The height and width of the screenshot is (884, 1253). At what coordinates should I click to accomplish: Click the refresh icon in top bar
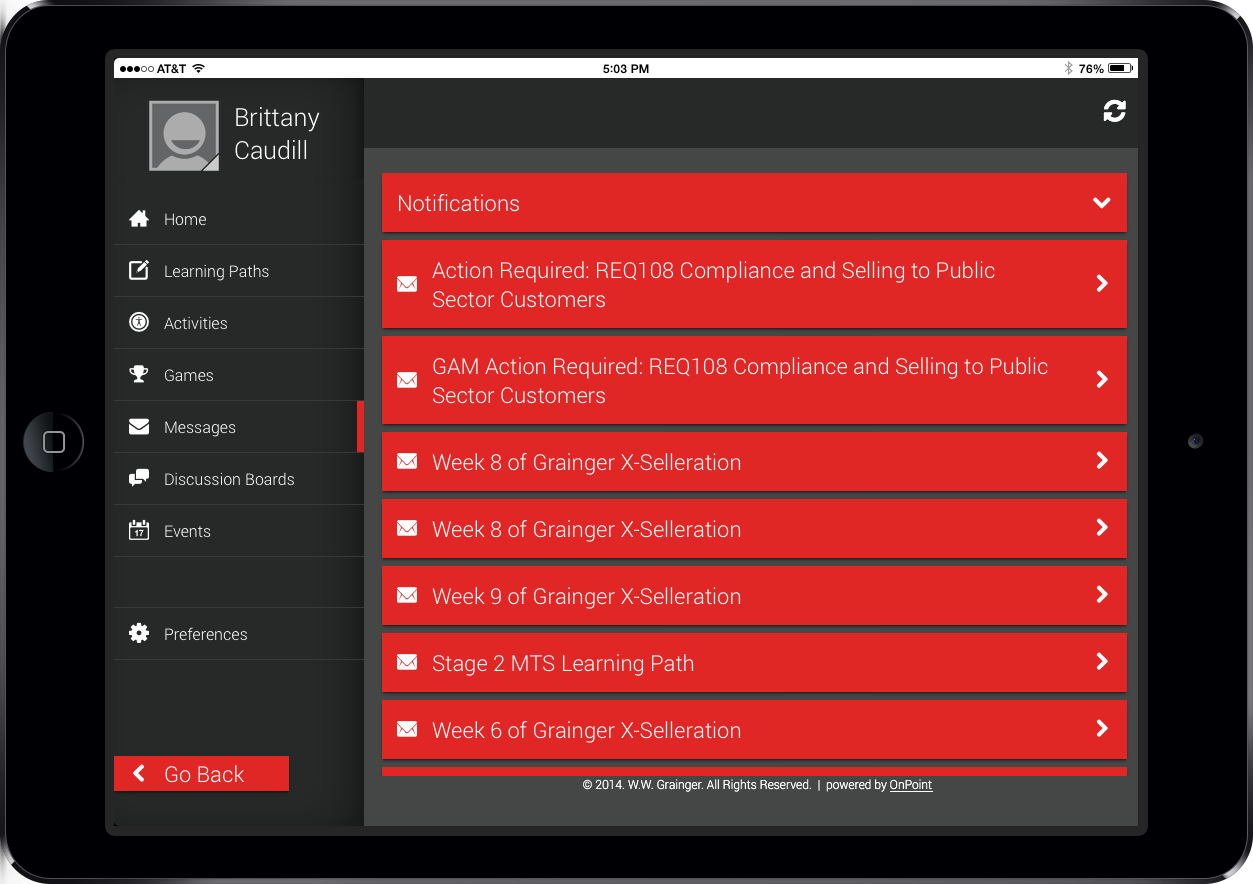(x=1114, y=111)
